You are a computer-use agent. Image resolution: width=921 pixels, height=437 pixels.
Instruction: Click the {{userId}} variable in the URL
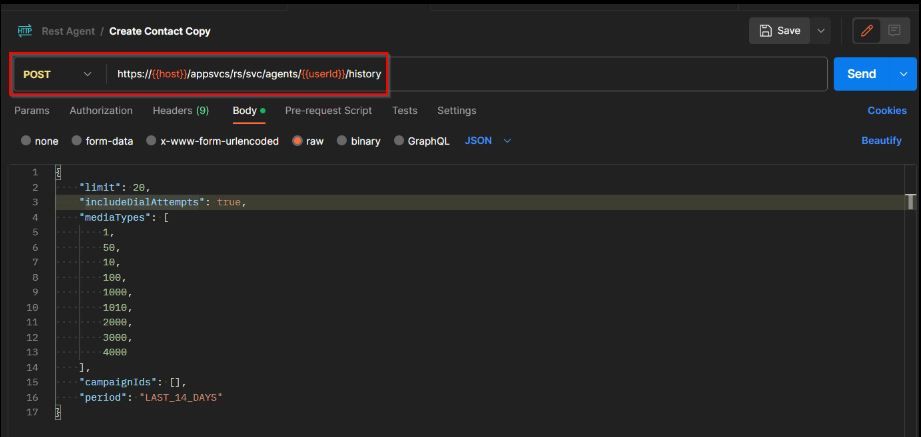click(x=324, y=74)
